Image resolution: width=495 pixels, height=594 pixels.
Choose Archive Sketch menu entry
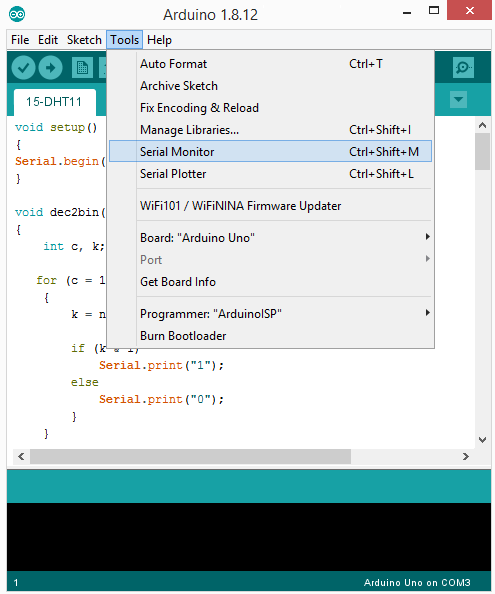pyautogui.click(x=270, y=86)
